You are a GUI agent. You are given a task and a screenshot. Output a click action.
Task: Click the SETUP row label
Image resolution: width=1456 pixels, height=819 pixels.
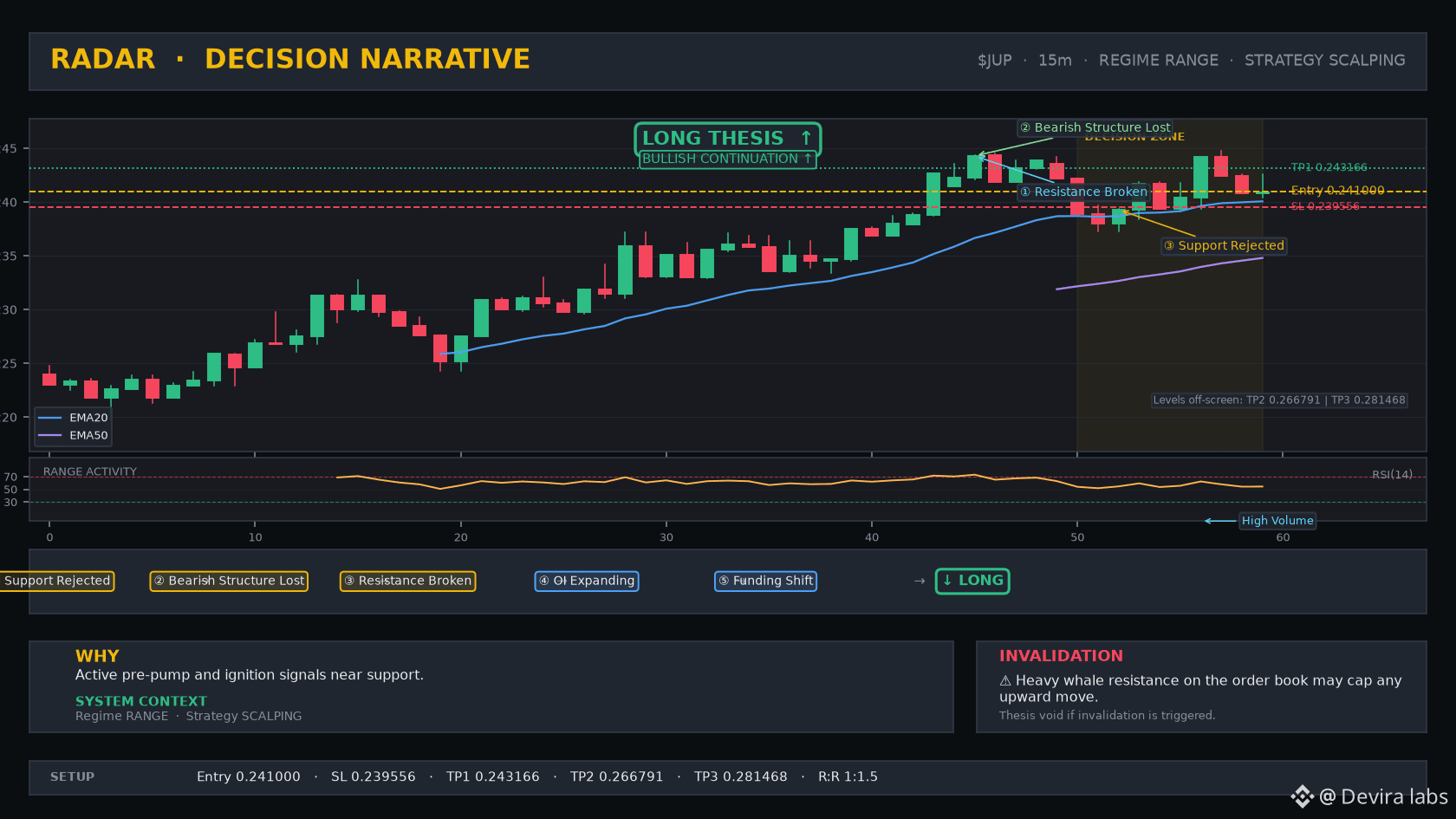(72, 777)
